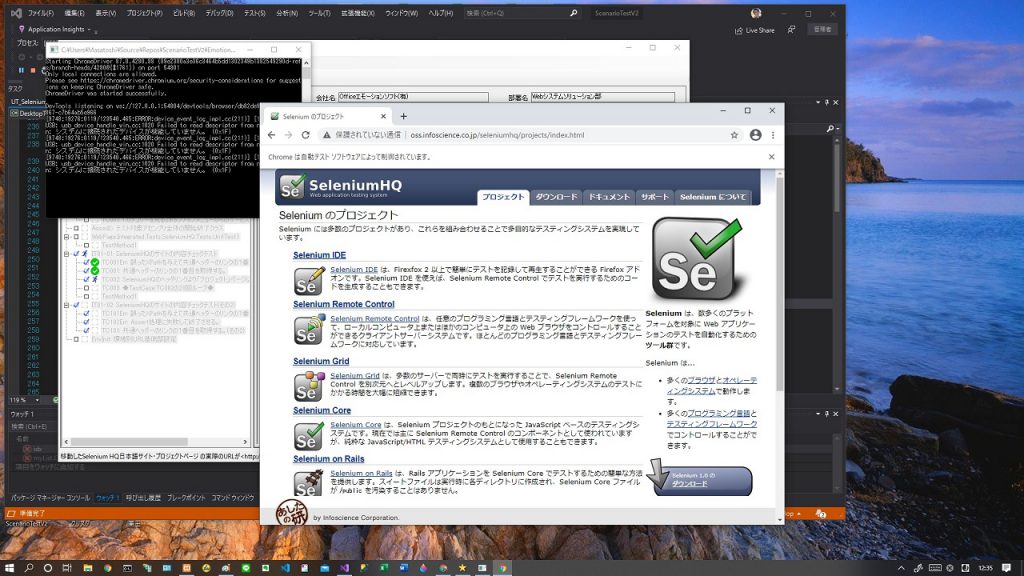Follow the Selenium Core heading link
1024x576 pixels.
[322, 410]
